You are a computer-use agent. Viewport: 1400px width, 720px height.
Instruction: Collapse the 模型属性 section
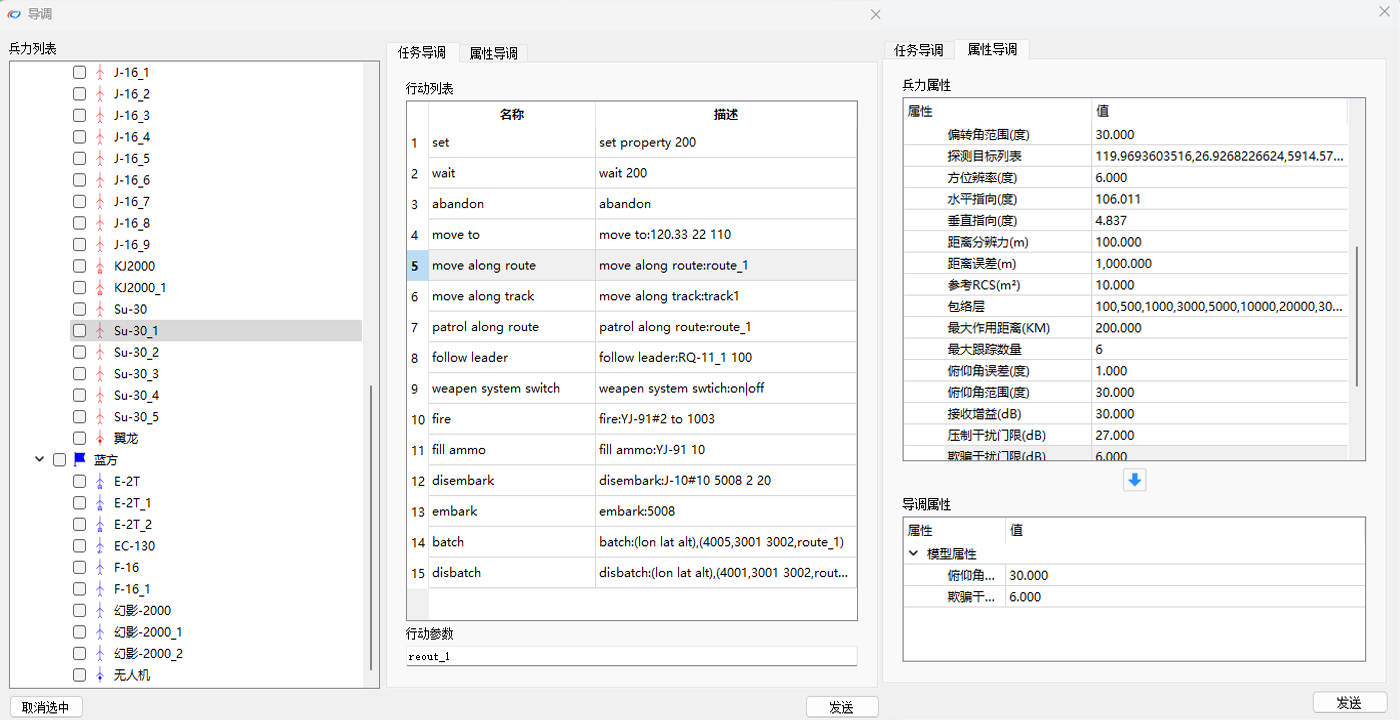pos(913,554)
